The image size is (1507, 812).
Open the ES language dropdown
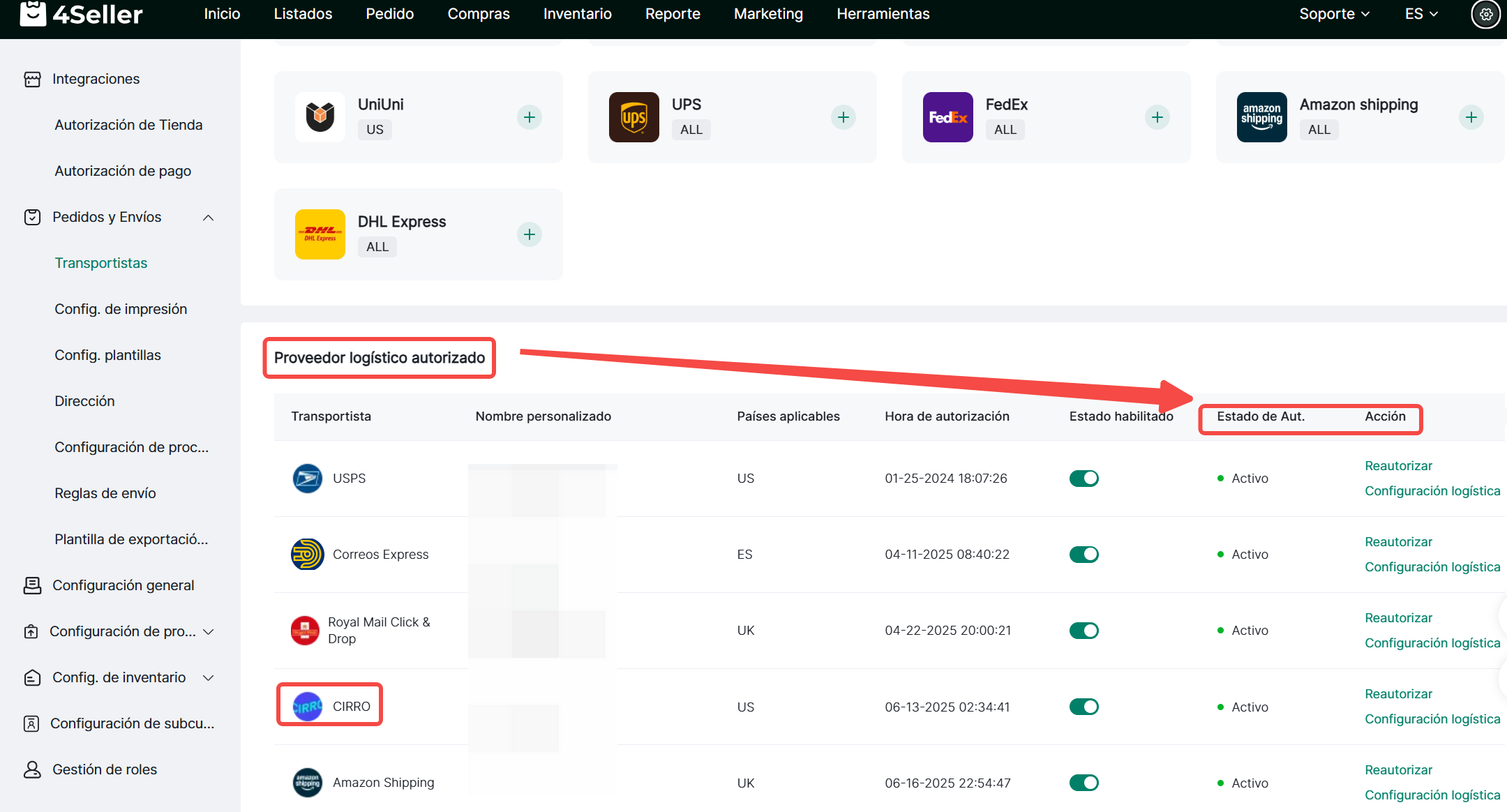tap(1421, 14)
